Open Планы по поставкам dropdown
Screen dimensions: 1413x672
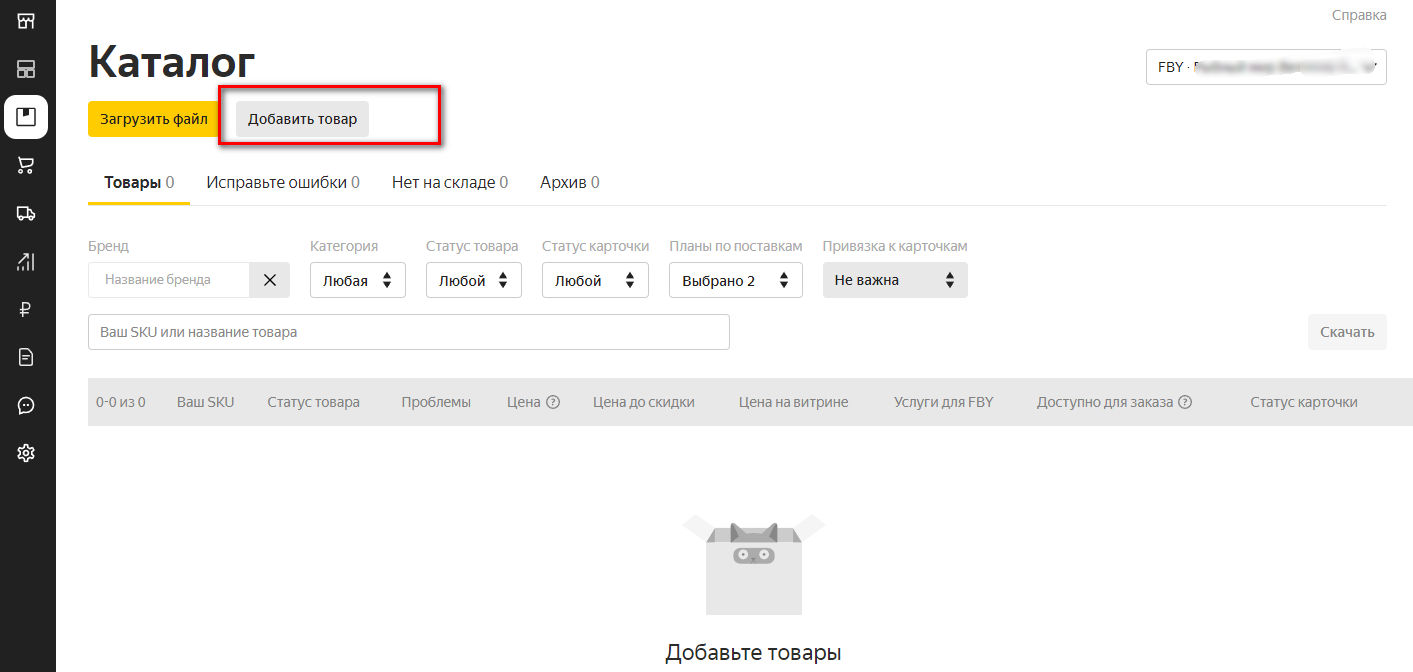[735, 280]
